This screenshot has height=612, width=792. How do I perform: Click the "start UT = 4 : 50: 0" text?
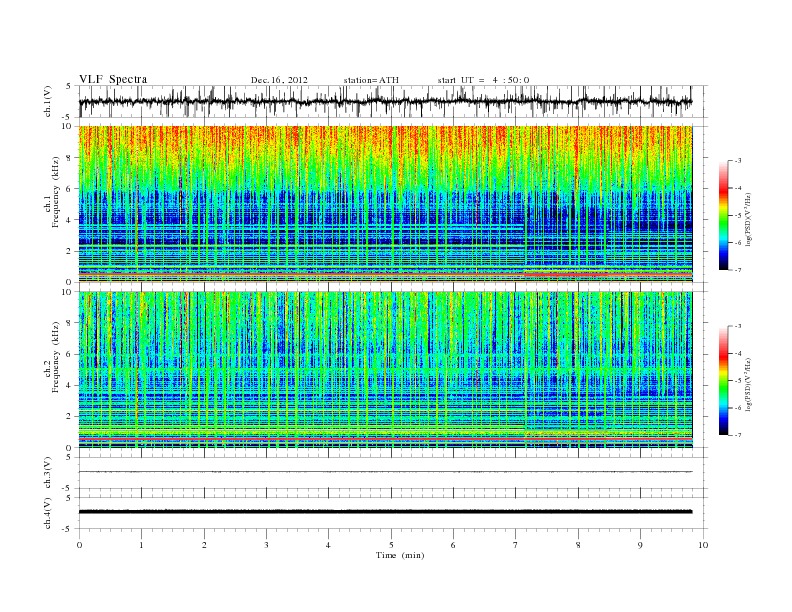[483, 80]
